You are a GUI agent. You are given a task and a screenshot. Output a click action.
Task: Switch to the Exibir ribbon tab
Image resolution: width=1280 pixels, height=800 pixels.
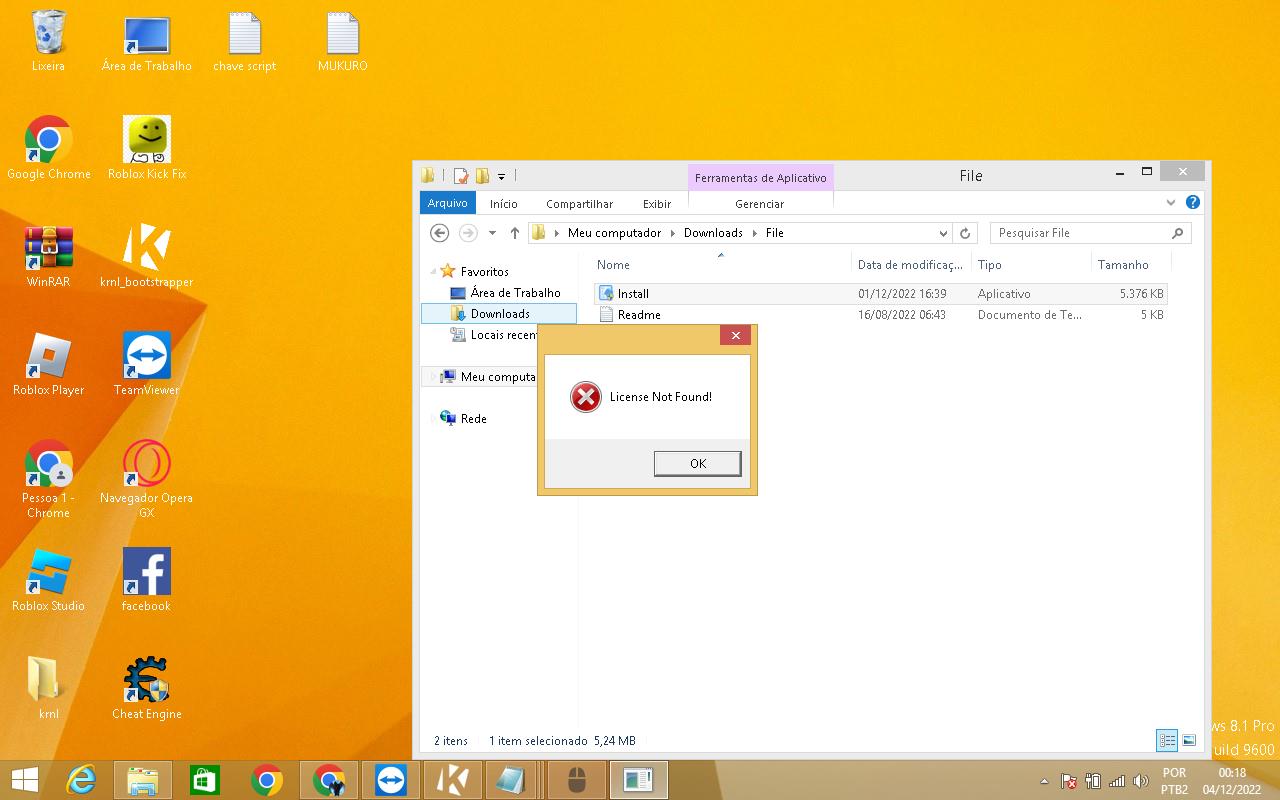point(656,204)
